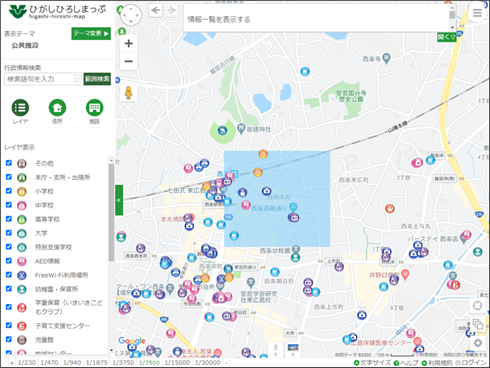The height and width of the screenshot is (368, 490).
Task: Select the 1/15000 map scale
Action: pos(177,362)
